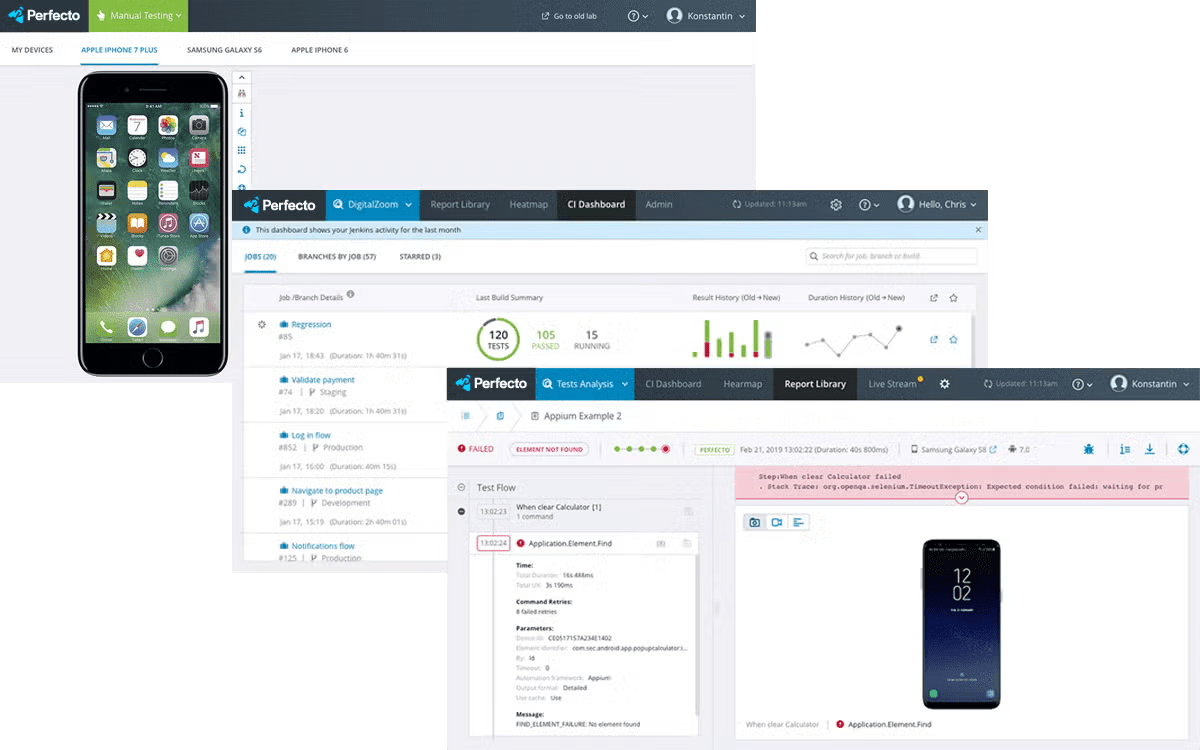
Task: Toggle the star in the column header
Action: click(x=953, y=298)
